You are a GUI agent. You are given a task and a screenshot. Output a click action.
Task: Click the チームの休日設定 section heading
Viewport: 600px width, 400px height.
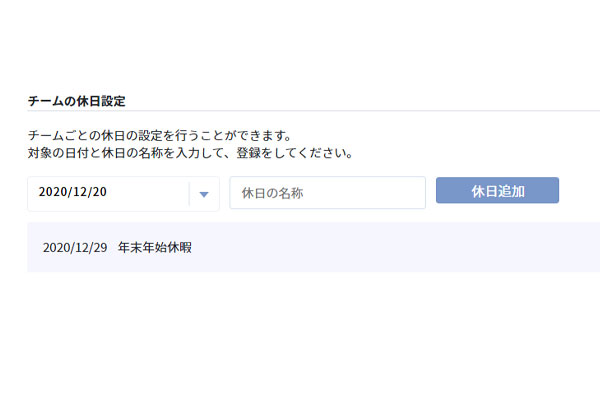click(x=76, y=101)
